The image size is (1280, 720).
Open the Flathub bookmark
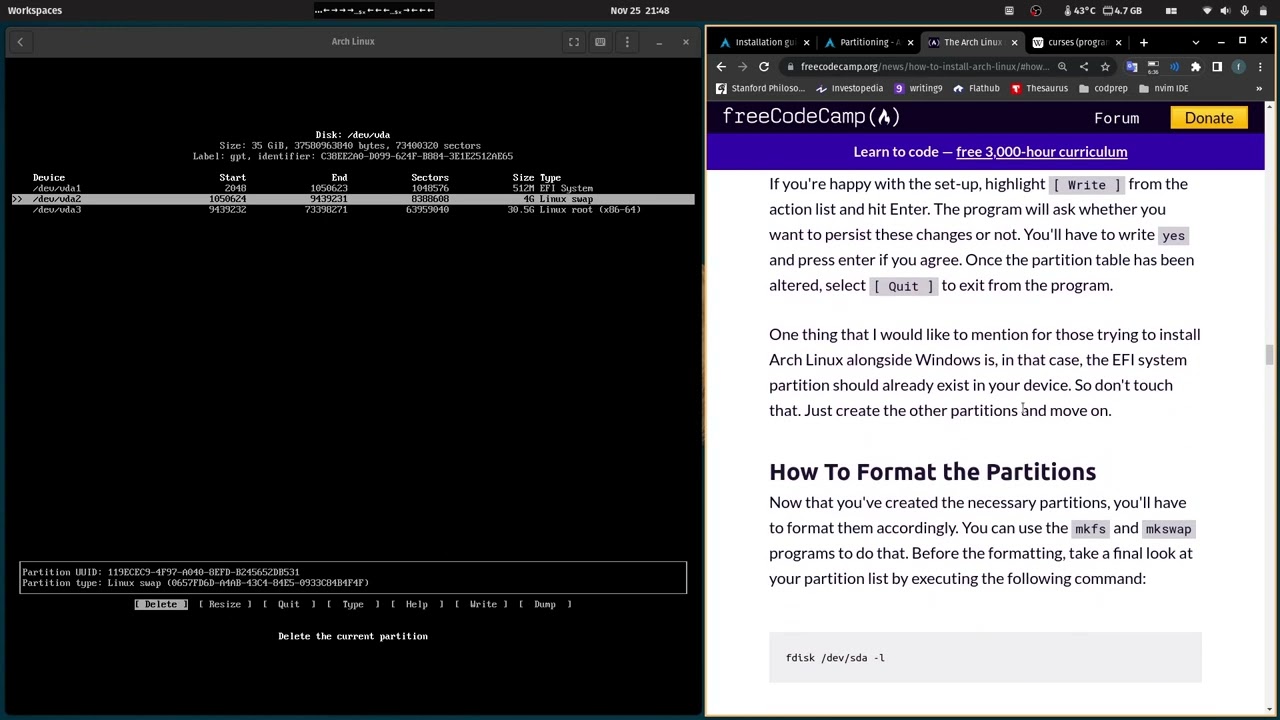976,88
